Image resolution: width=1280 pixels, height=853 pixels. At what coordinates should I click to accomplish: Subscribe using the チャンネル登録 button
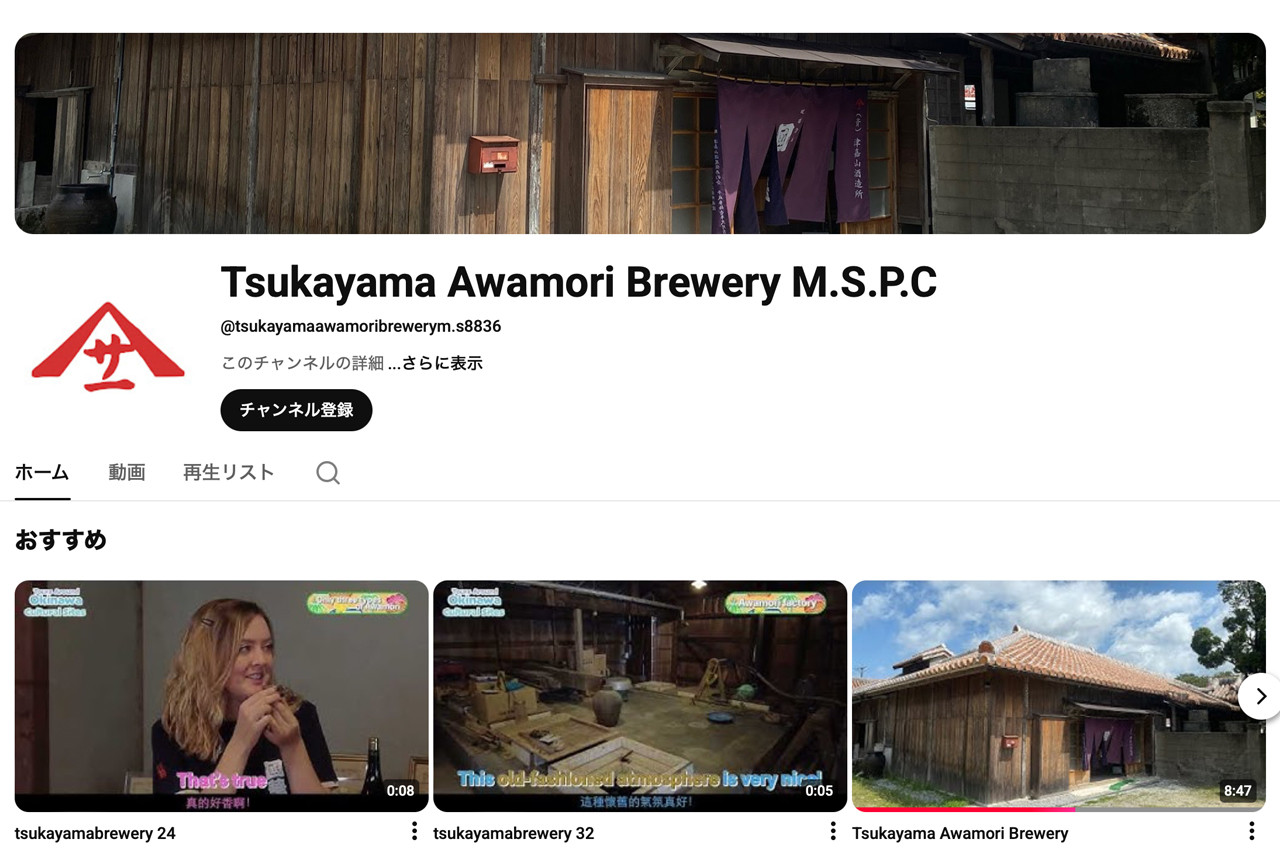coord(296,410)
